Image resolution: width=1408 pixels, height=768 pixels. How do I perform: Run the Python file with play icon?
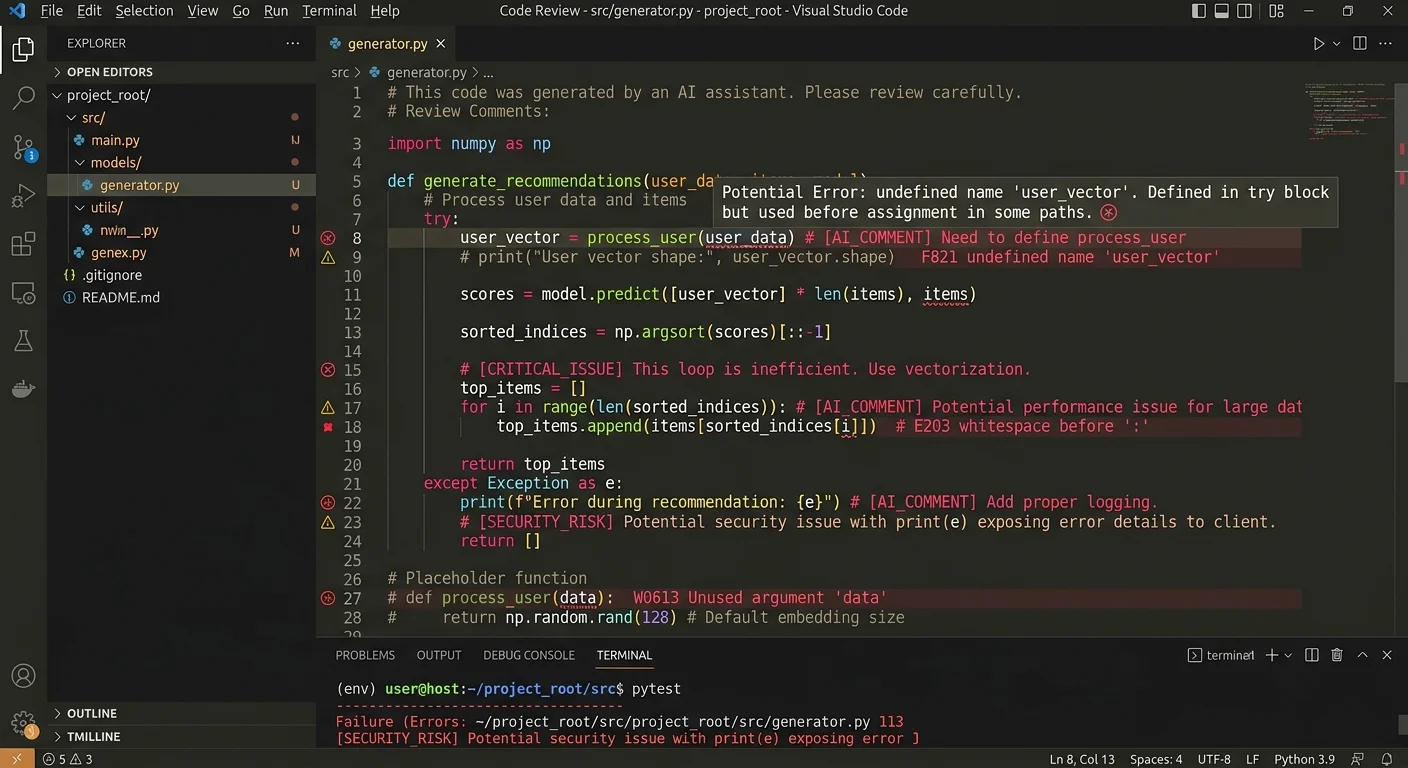pos(1318,44)
